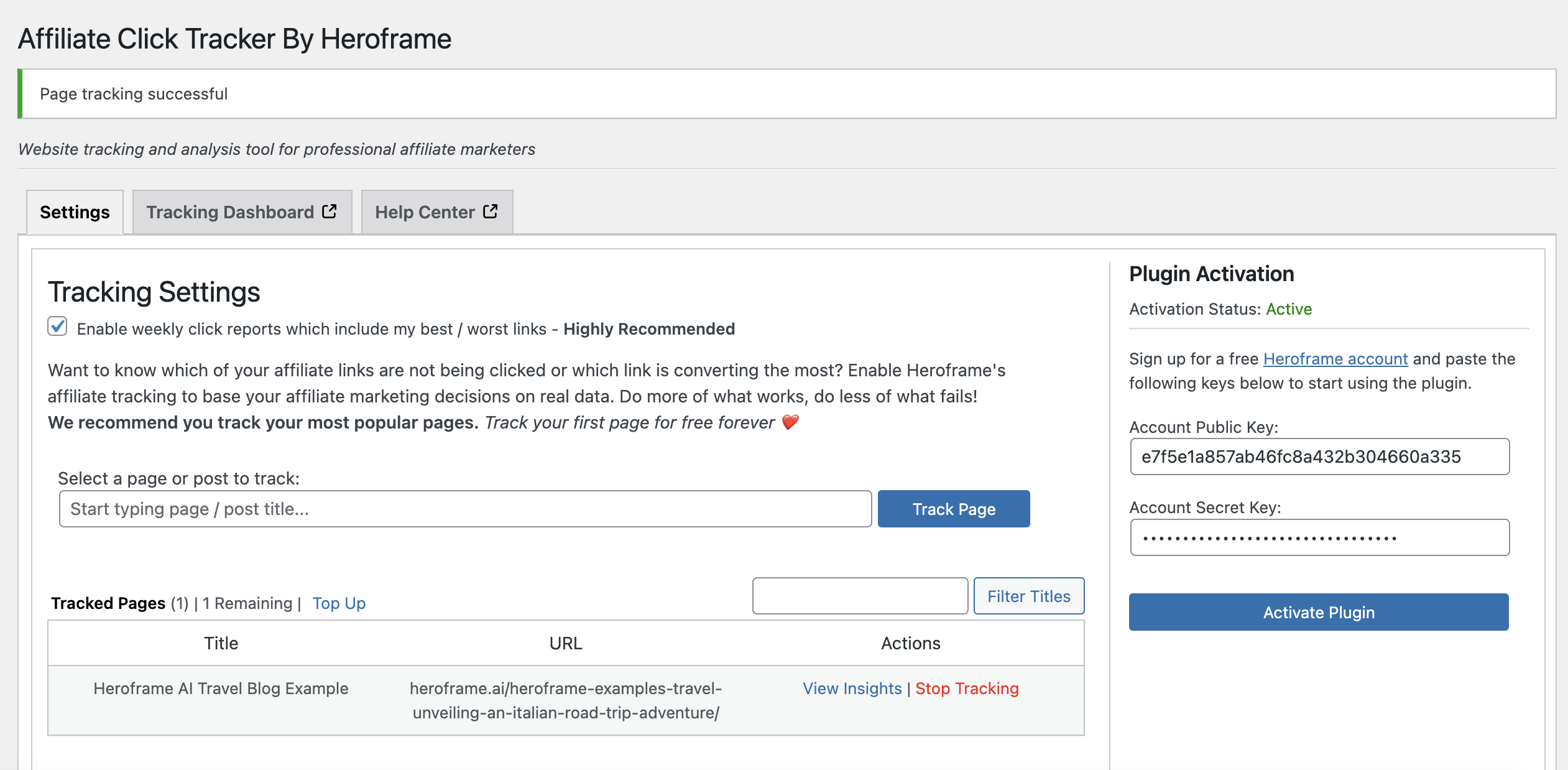Image resolution: width=1568 pixels, height=770 pixels.
Task: Open the Tracking Dashboard tab
Action: [242, 212]
